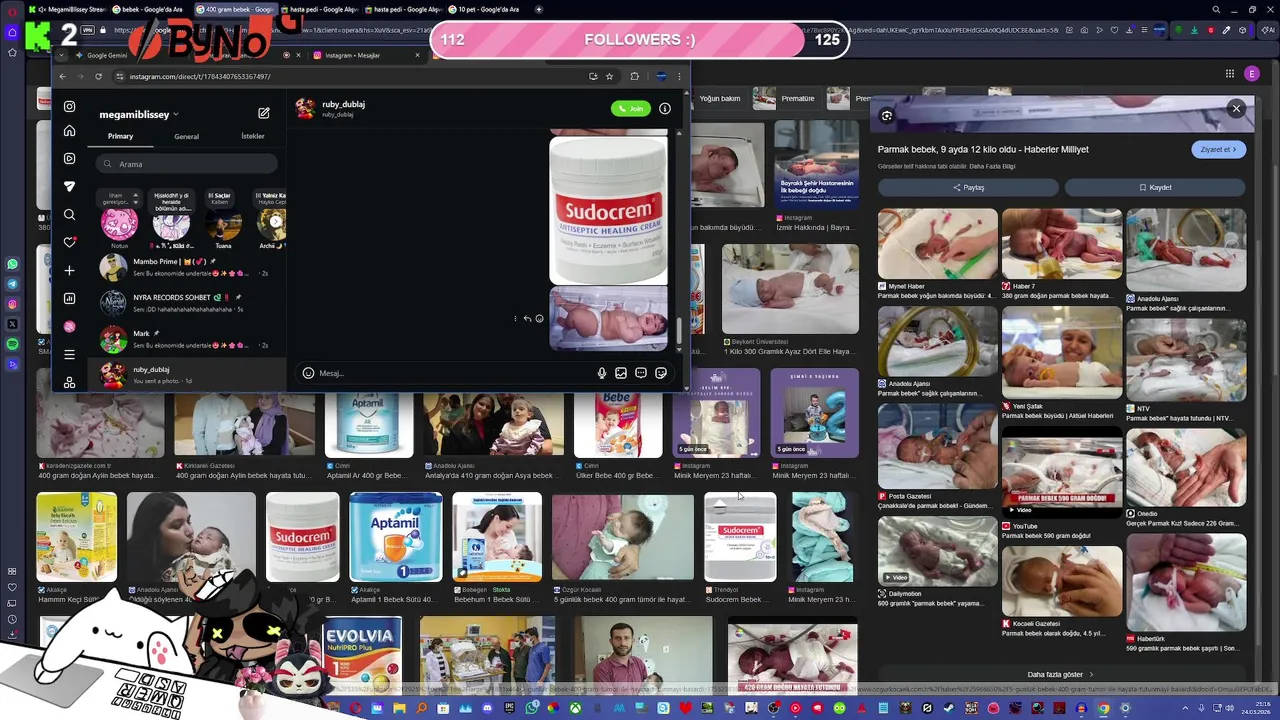Open Google account avatar E
Image resolution: width=1280 pixels, height=720 pixels.
coord(1252,74)
